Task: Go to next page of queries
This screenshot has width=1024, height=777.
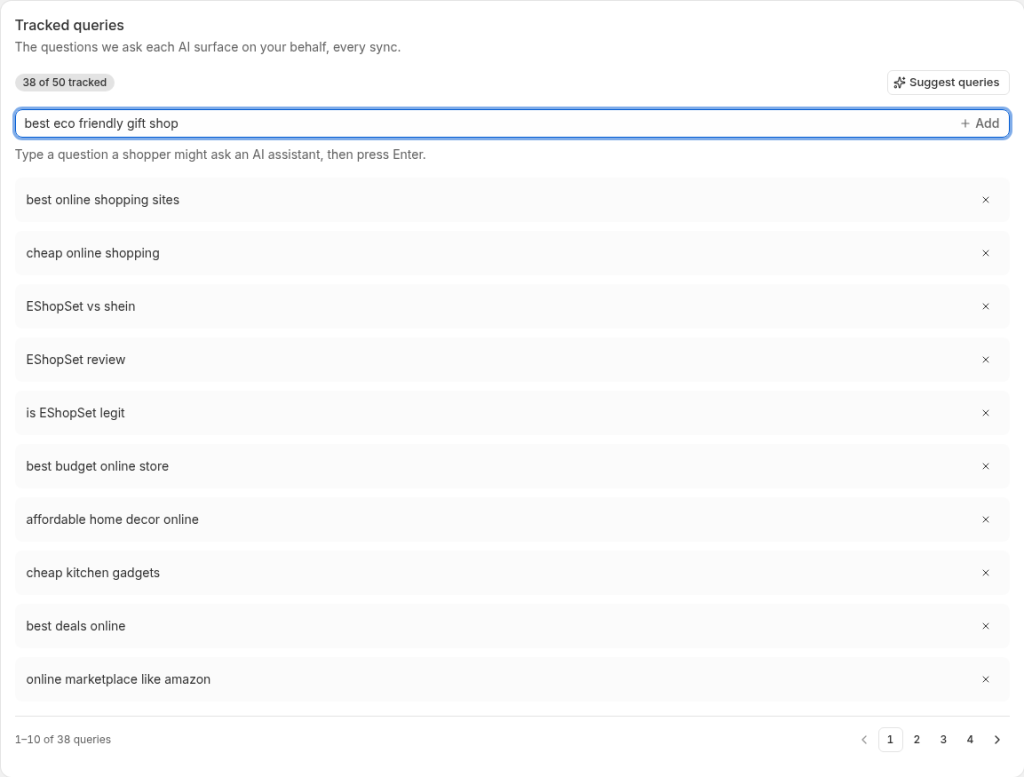Action: pyautogui.click(x=997, y=740)
